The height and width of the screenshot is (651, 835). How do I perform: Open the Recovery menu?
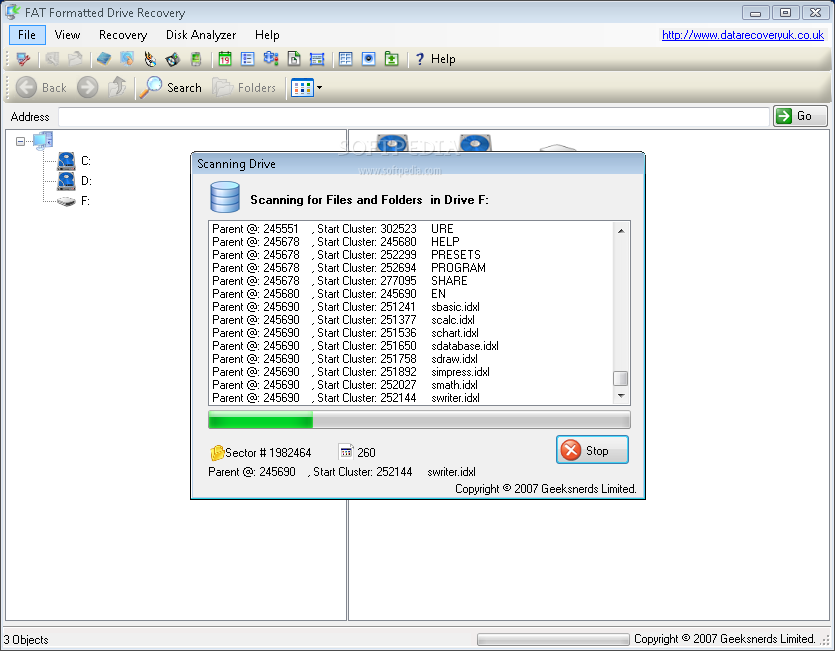click(x=123, y=35)
